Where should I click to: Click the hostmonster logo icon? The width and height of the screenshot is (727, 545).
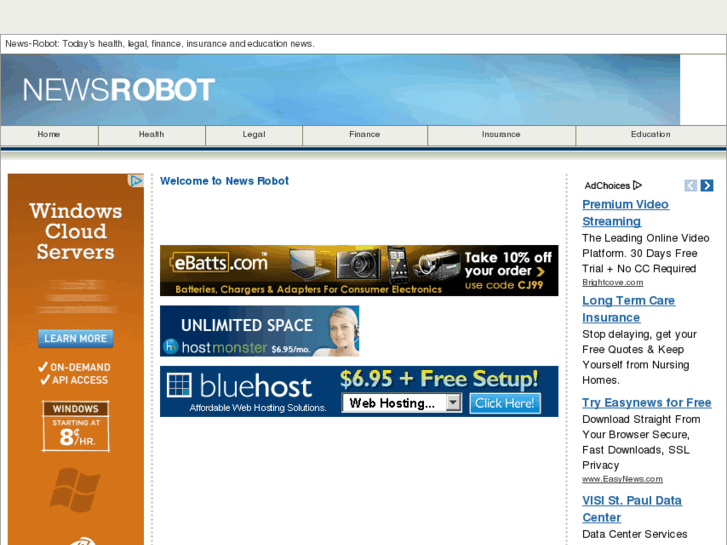click(171, 346)
